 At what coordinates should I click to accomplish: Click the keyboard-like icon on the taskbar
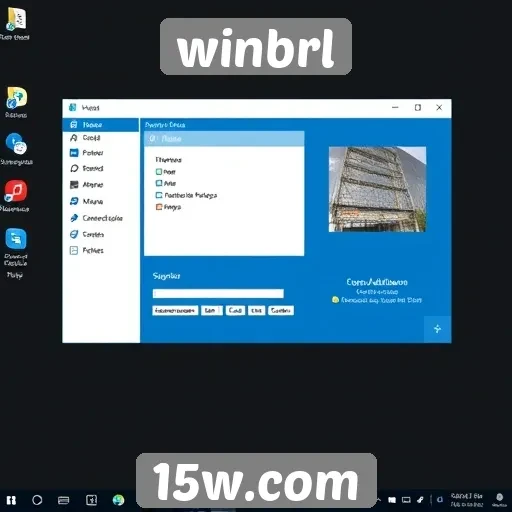point(63,500)
